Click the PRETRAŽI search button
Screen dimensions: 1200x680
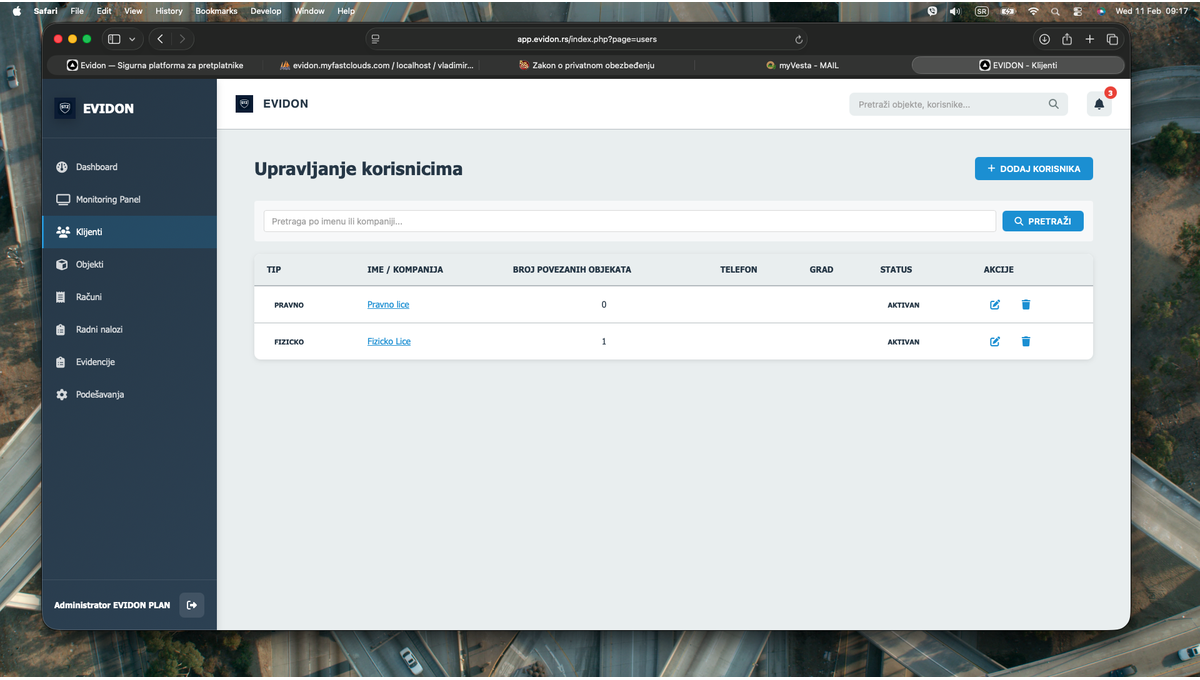(x=1042, y=221)
